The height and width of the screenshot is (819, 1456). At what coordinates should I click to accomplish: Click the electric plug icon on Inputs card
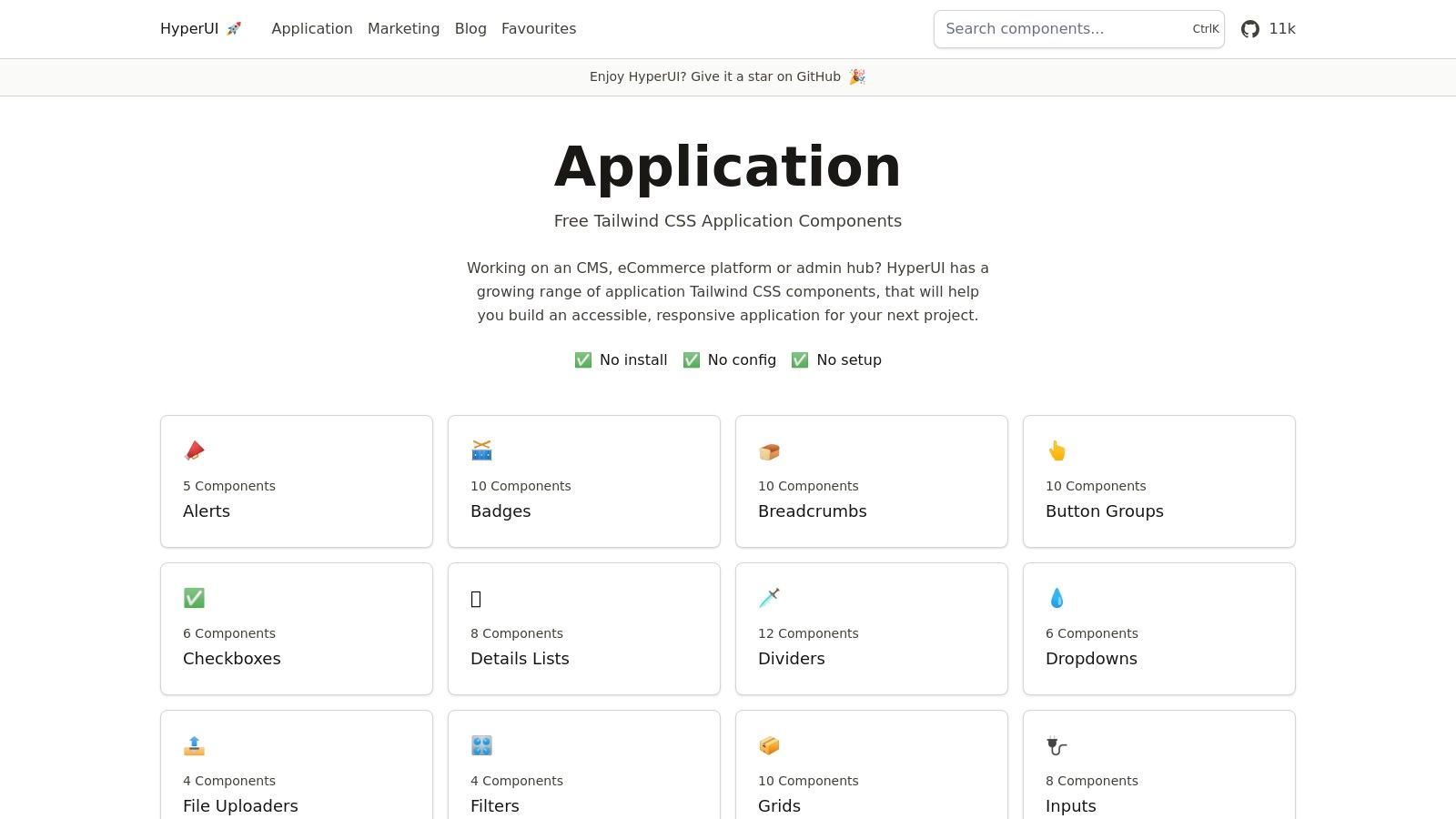coord(1057,746)
